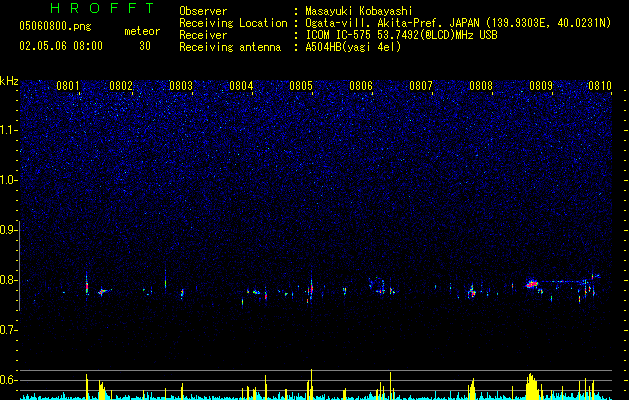The image size is (629, 400).
Task: Click the 0809 time marker
Action: point(541,86)
